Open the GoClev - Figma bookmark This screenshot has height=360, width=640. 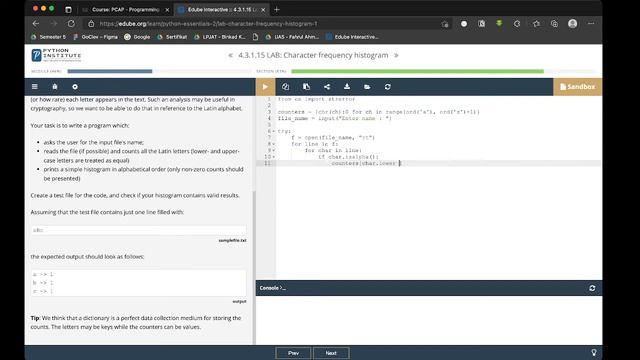(95, 37)
